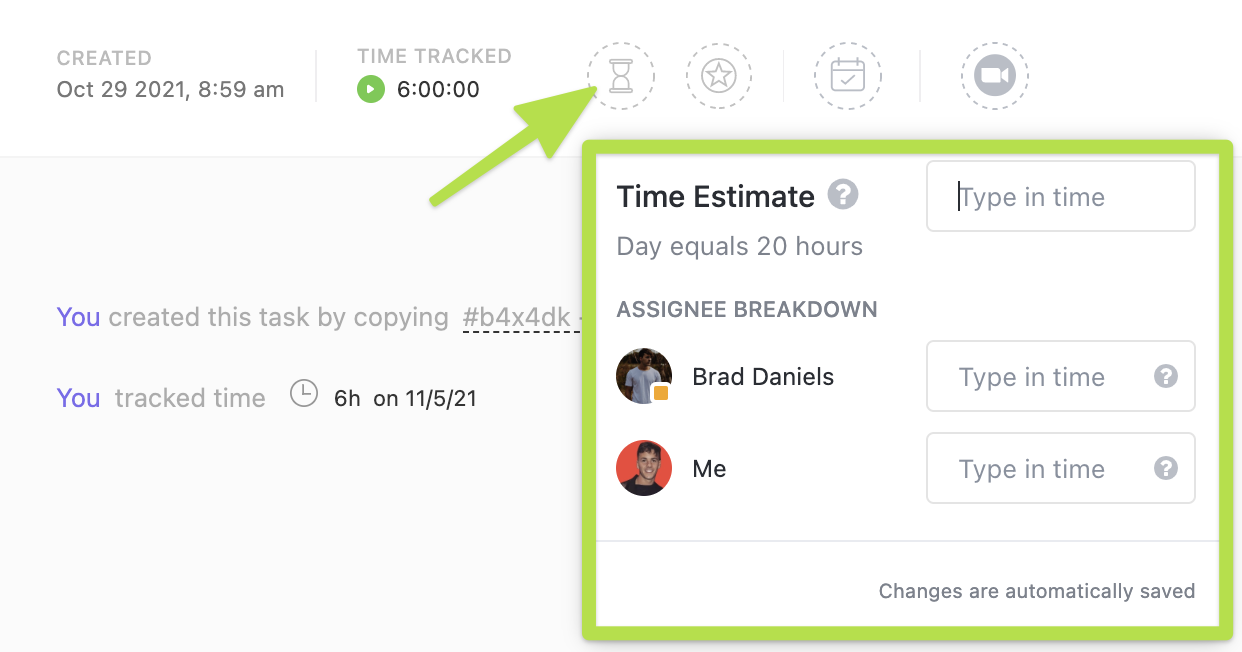Screen dimensions: 1242x652
Task: Click the video camera record icon
Action: click(x=994, y=75)
